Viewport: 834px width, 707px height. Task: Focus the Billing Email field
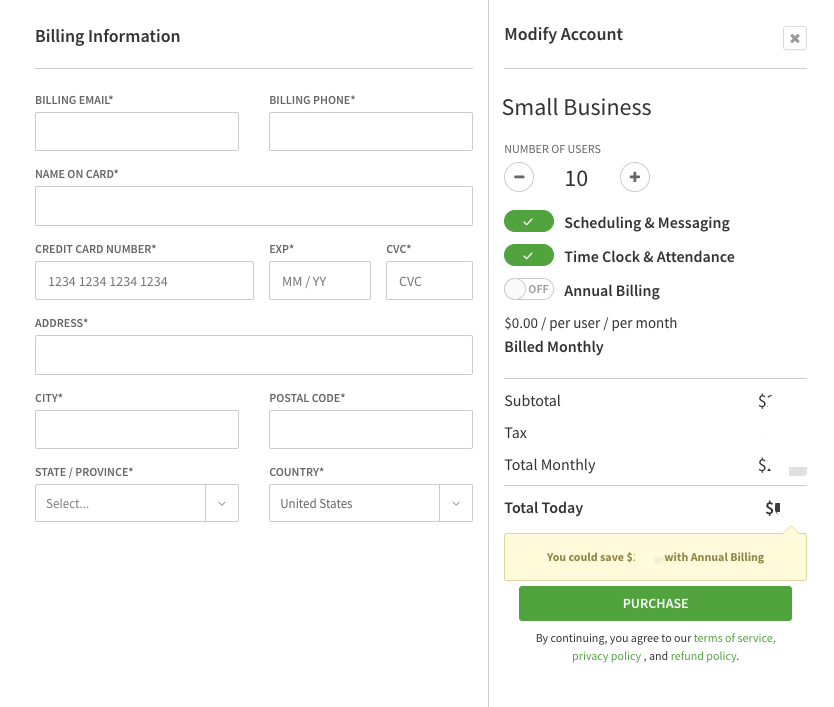[136, 131]
